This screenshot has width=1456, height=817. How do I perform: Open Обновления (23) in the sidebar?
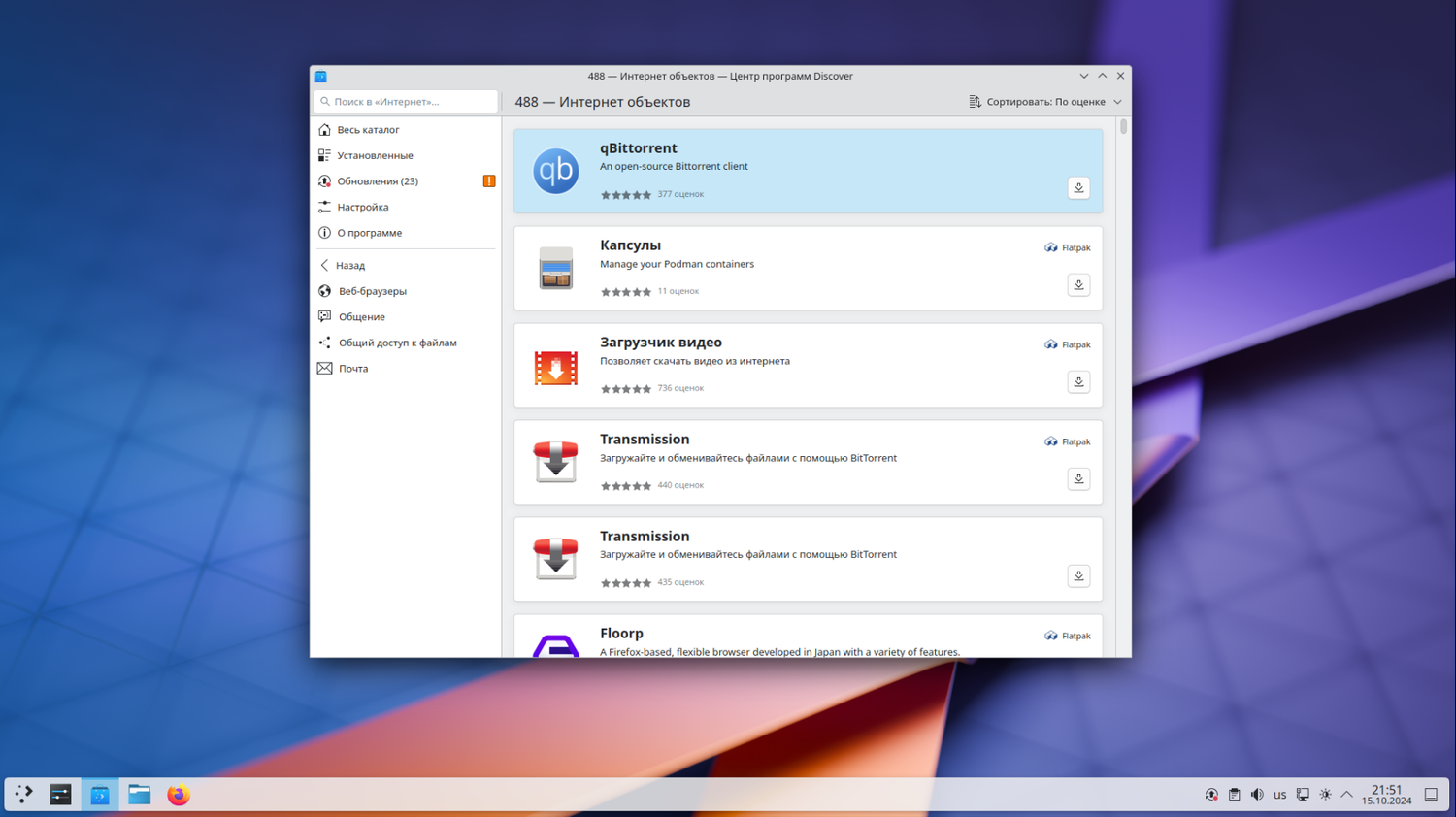coord(406,181)
